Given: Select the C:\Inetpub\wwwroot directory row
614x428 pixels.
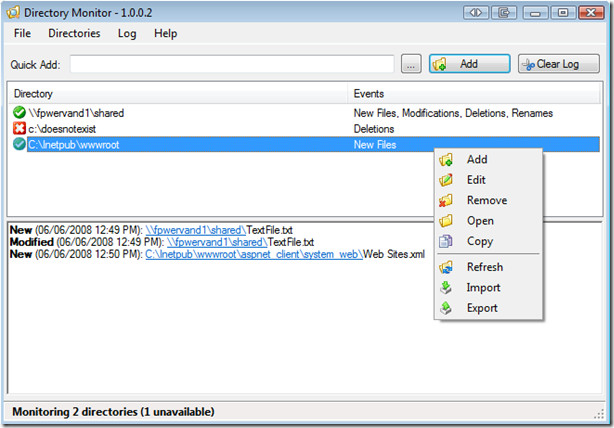Looking at the screenshot, I should point(305,144).
